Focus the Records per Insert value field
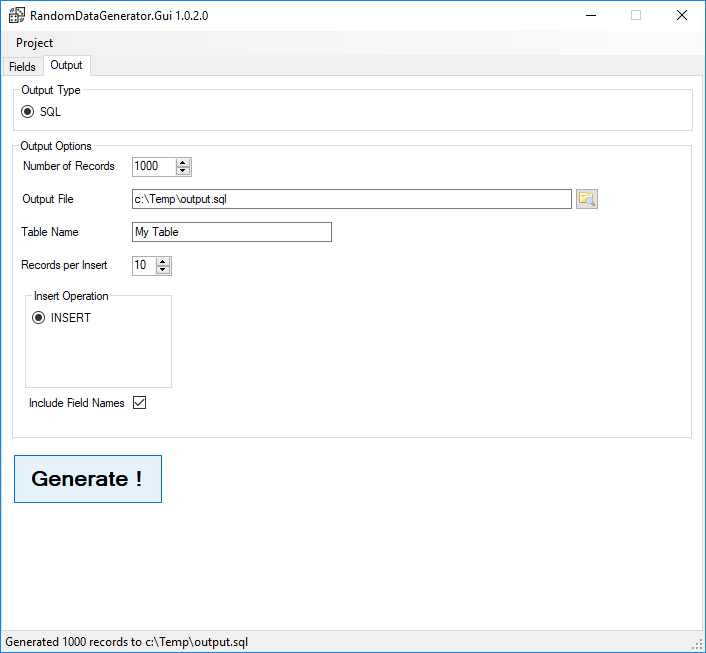This screenshot has height=653, width=706. (144, 265)
